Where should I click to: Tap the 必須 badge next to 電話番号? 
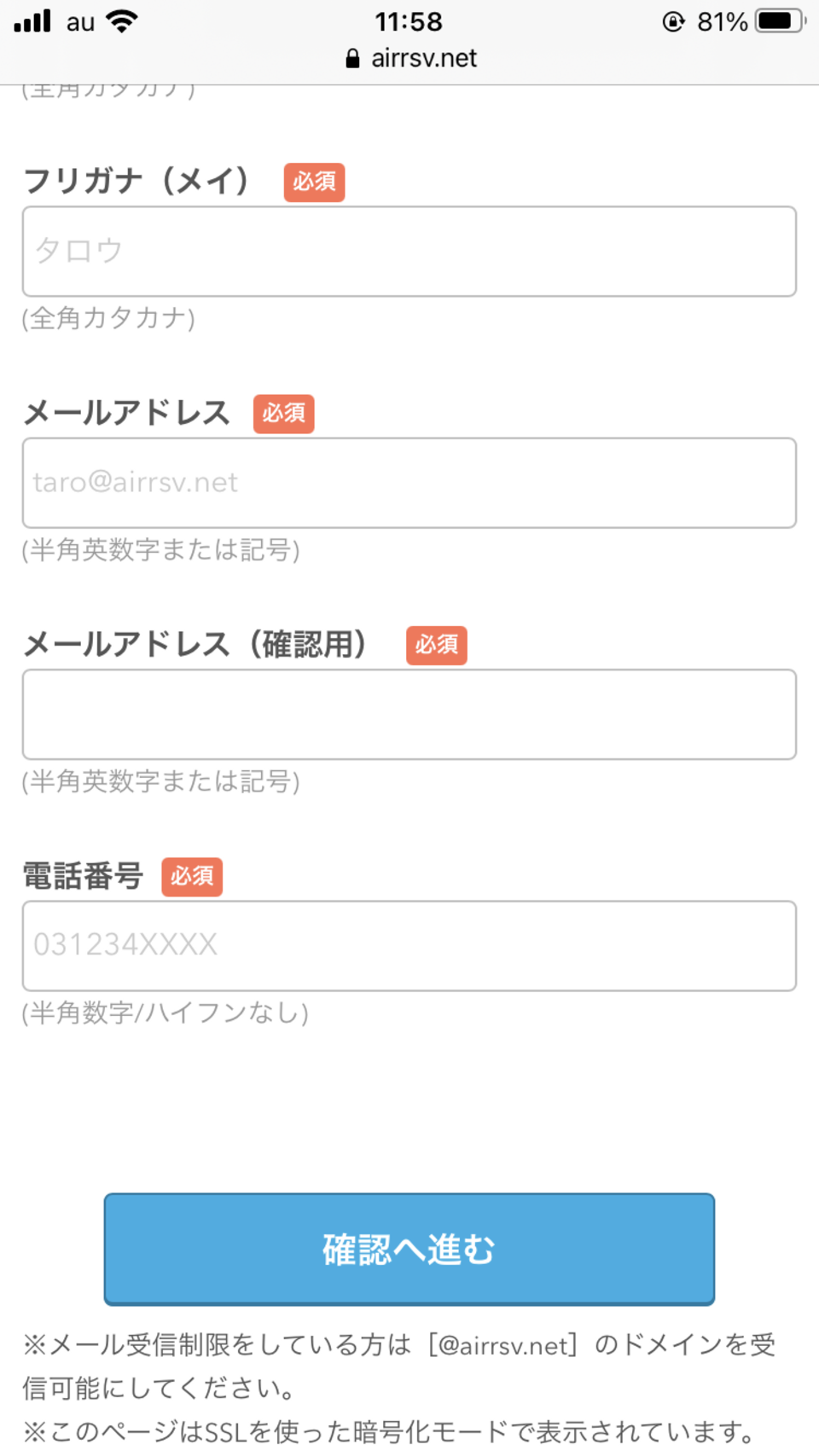click(x=192, y=877)
